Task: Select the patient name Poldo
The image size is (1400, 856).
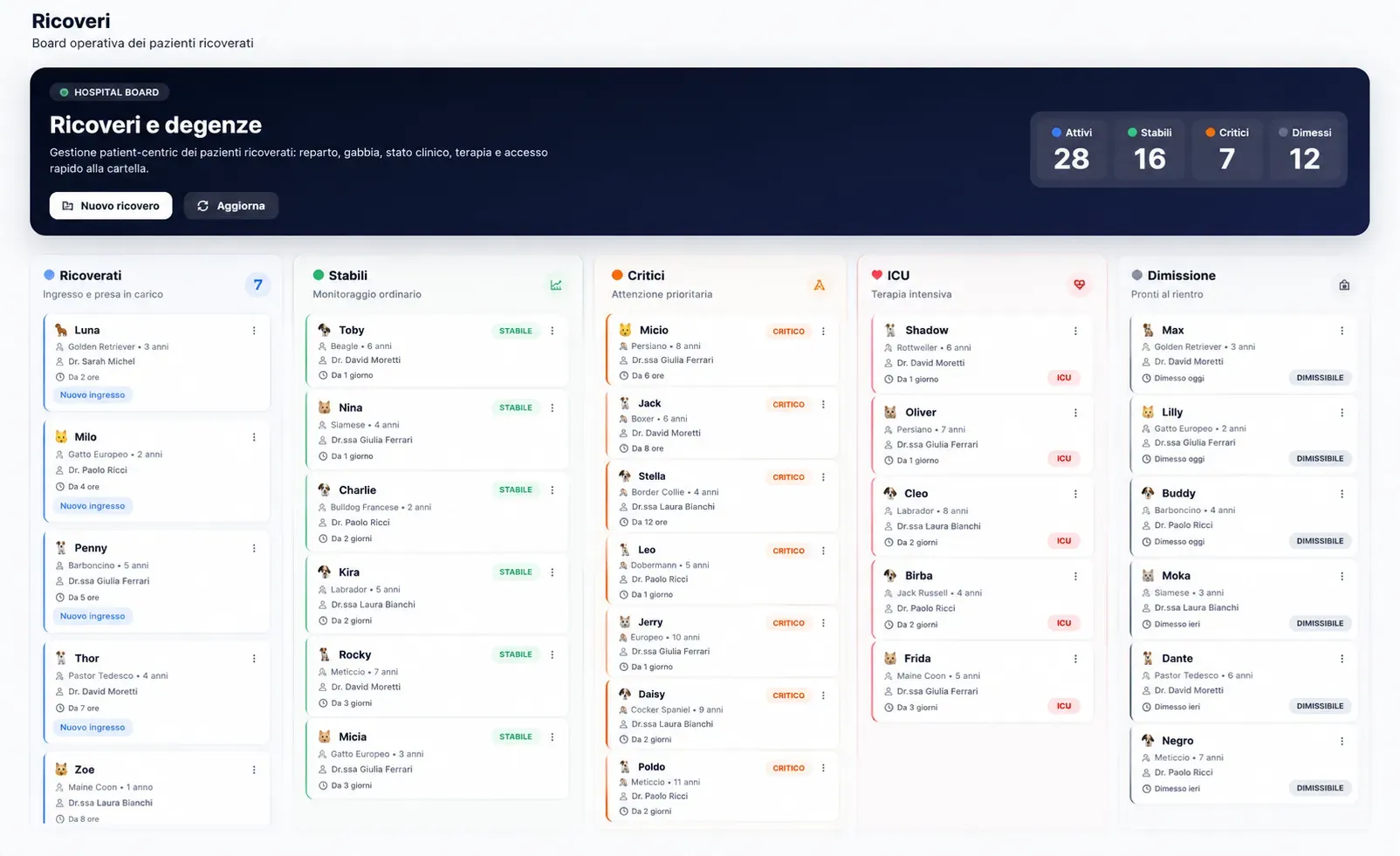Action: (651, 767)
